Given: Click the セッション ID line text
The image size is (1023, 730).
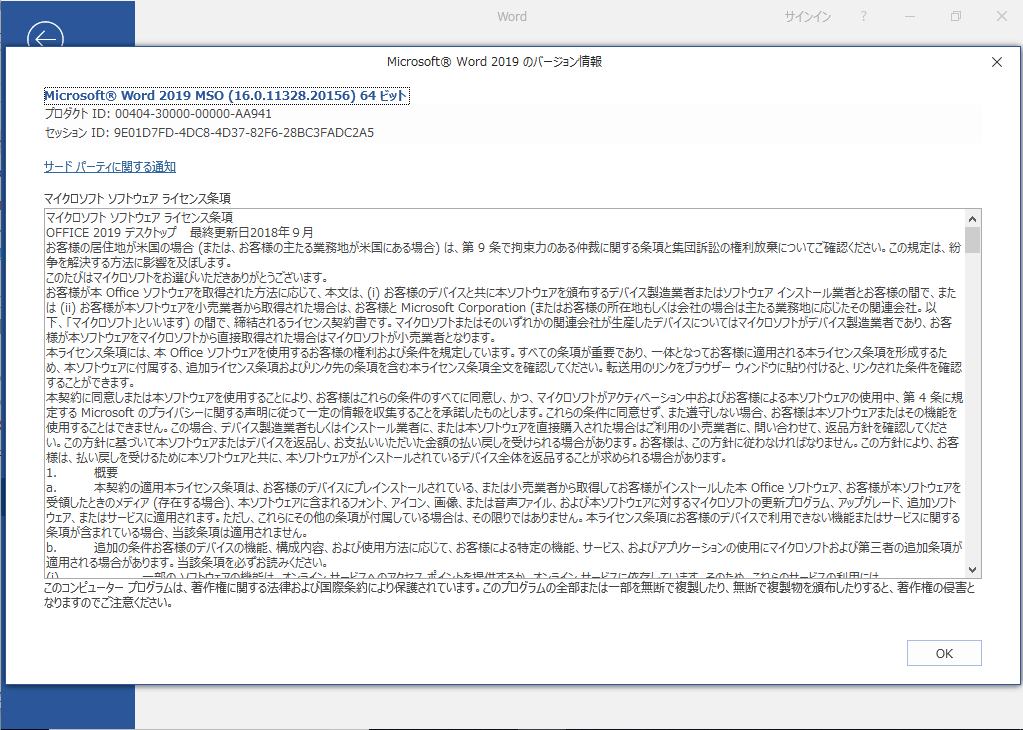Looking at the screenshot, I should tap(209, 133).
